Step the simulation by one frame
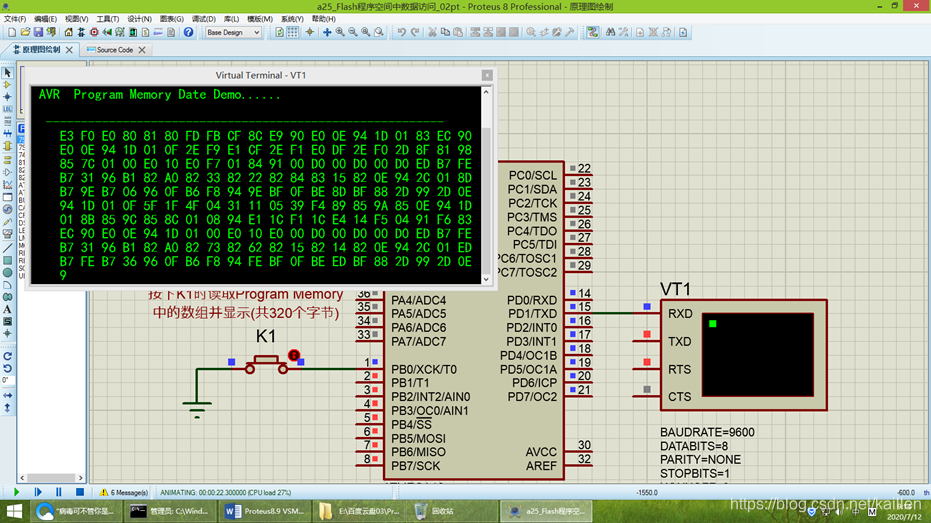The image size is (931, 523). [37, 492]
